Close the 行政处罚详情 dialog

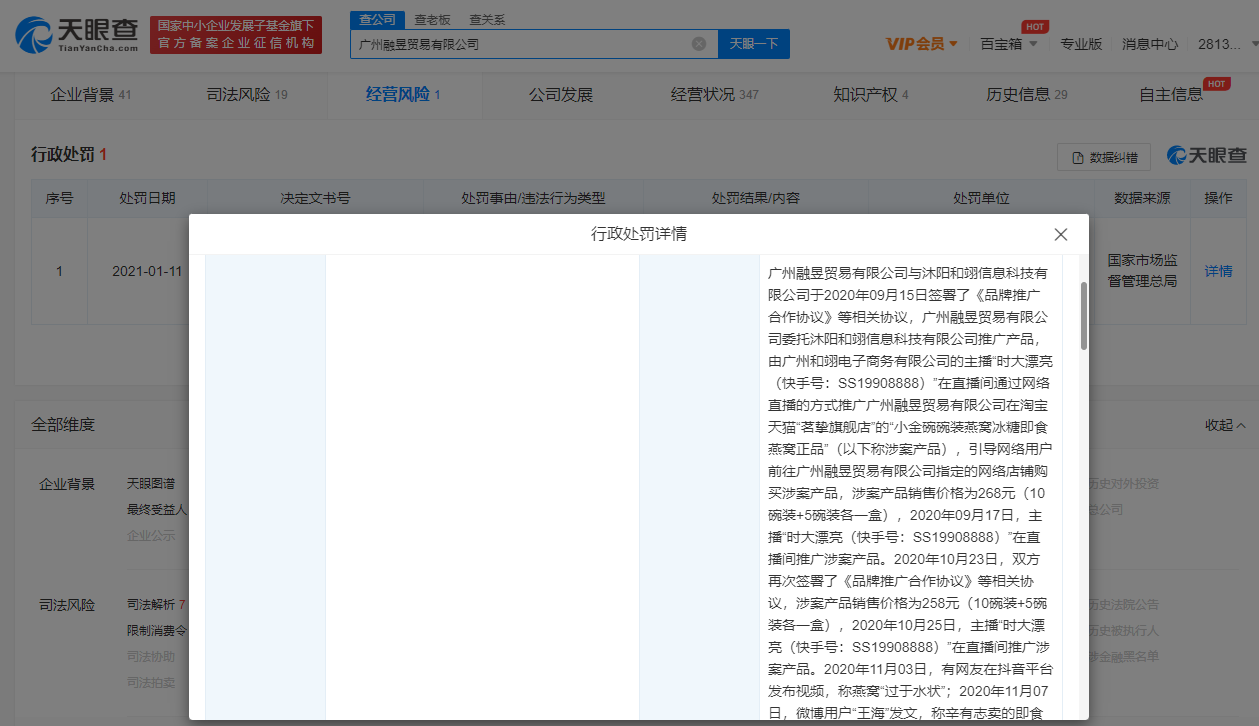click(1061, 234)
